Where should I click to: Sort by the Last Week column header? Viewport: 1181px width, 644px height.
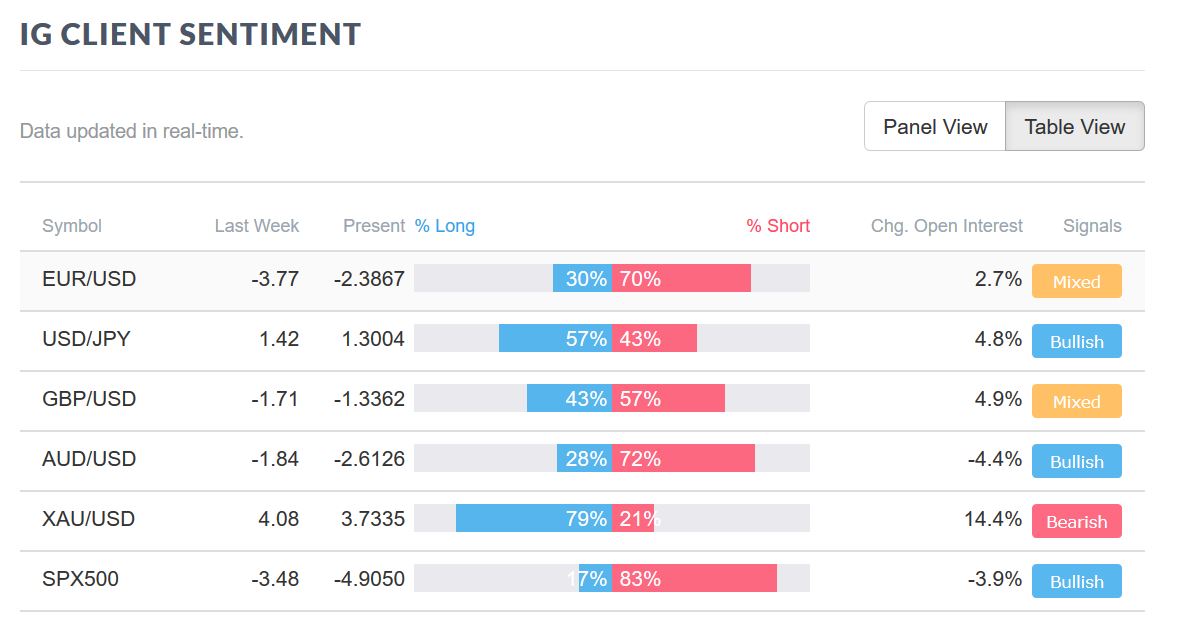(256, 226)
